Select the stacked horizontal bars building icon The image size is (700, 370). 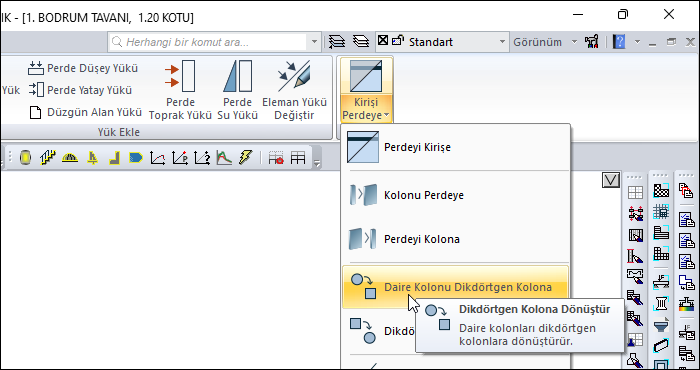(x=661, y=233)
